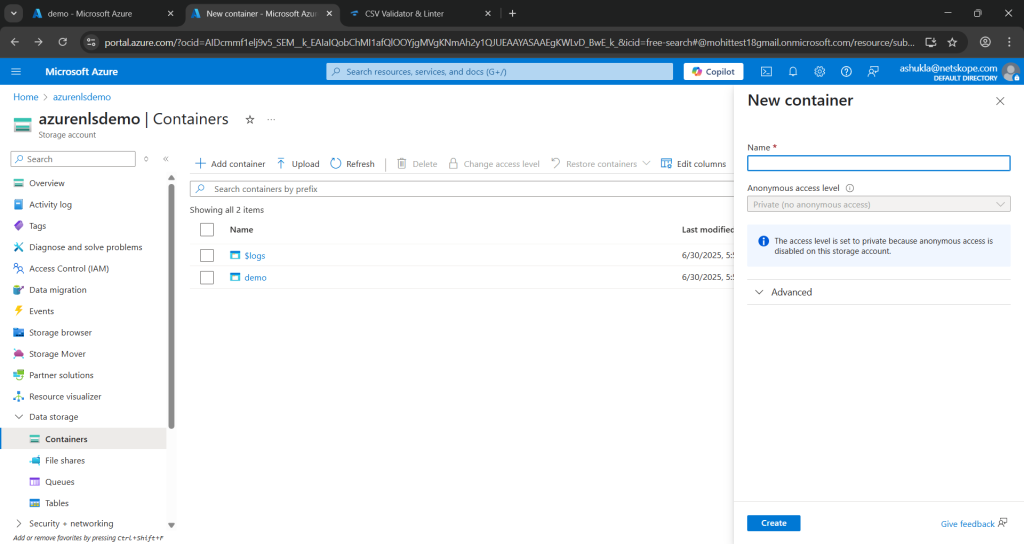Select all containers header checkbox
1024x544 pixels.
coord(207,230)
